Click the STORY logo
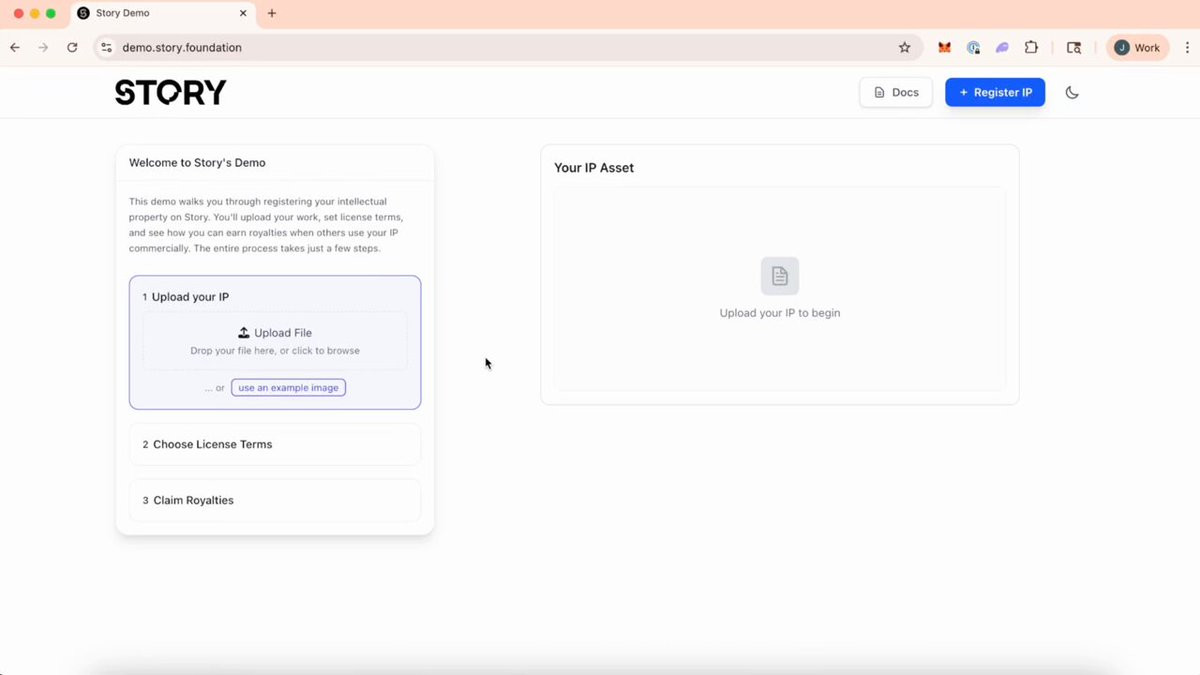1200x675 pixels. click(171, 92)
